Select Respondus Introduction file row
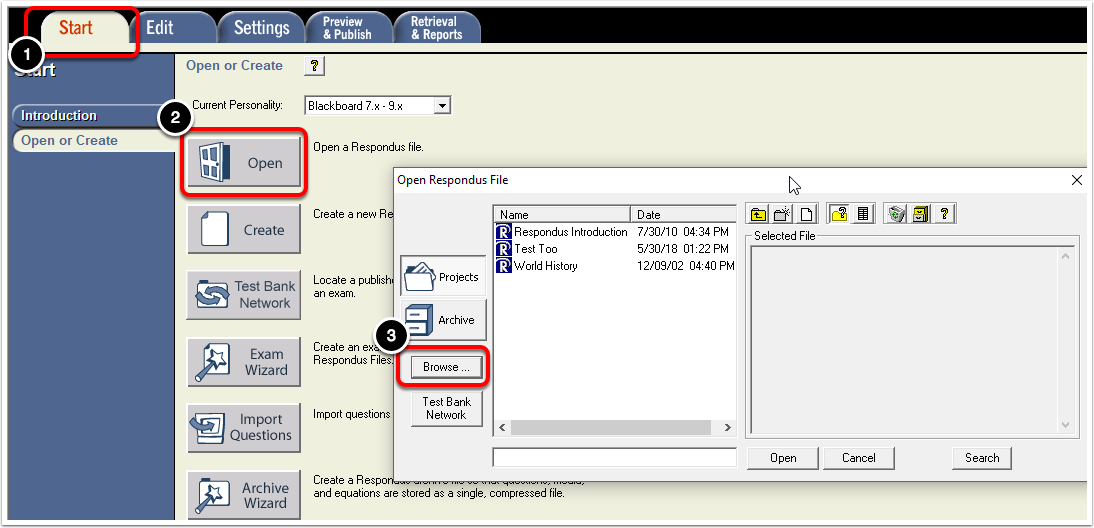 pos(615,232)
